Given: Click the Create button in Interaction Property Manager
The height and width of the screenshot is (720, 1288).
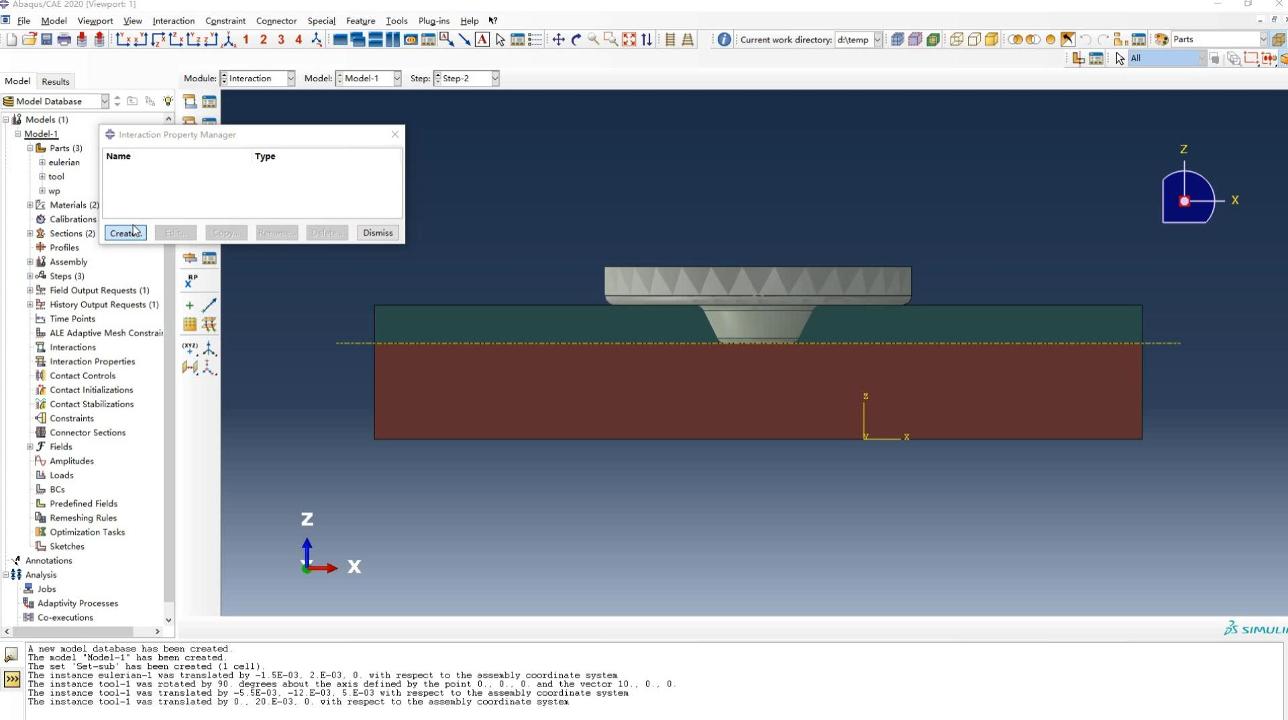Looking at the screenshot, I should [125, 233].
